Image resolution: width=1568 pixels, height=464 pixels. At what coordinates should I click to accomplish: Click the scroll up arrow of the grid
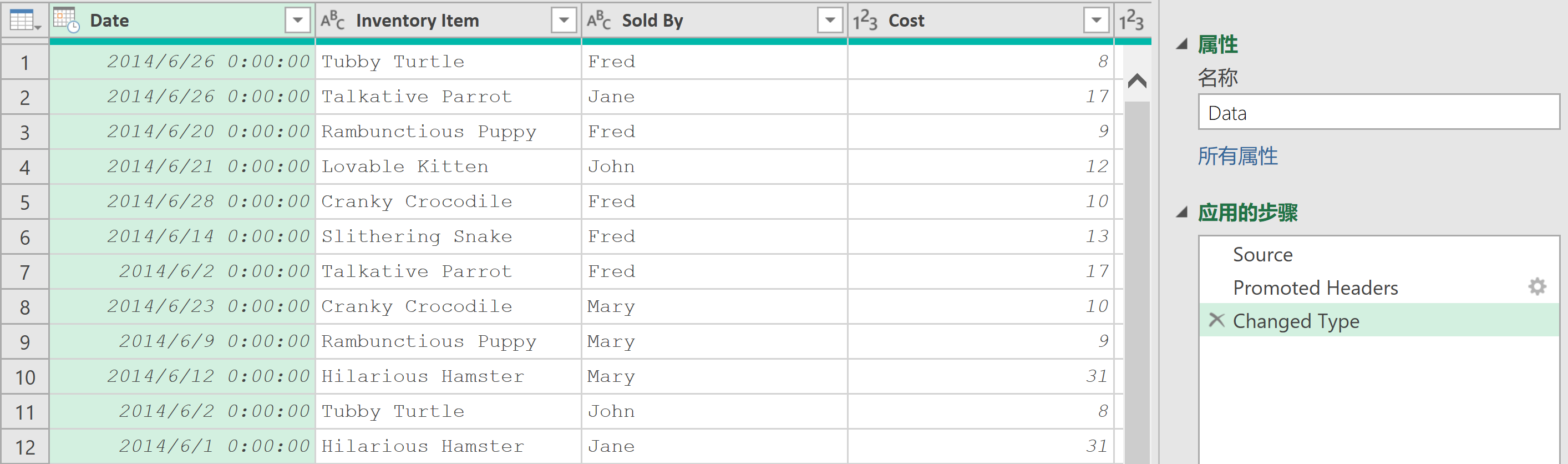pyautogui.click(x=1137, y=81)
